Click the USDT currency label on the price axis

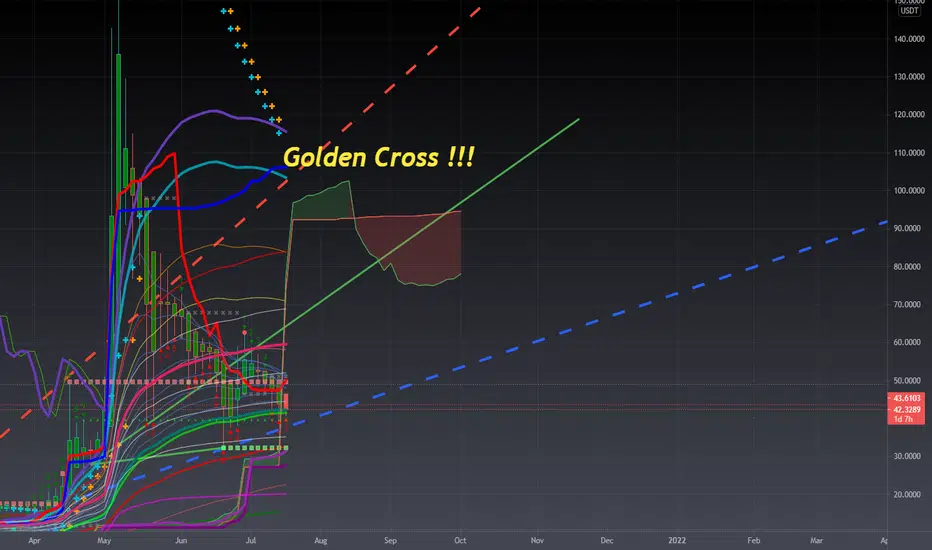(909, 11)
